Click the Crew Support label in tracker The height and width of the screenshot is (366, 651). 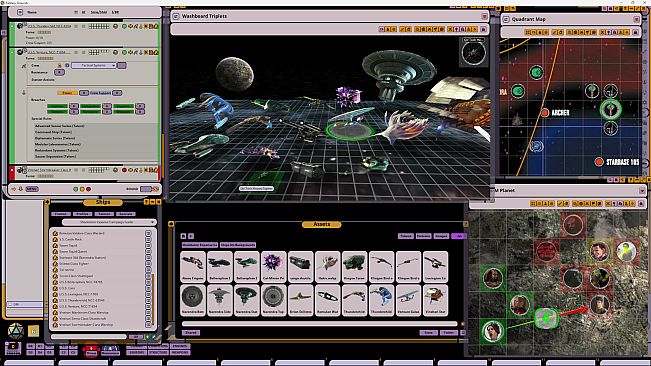[x=100, y=93]
